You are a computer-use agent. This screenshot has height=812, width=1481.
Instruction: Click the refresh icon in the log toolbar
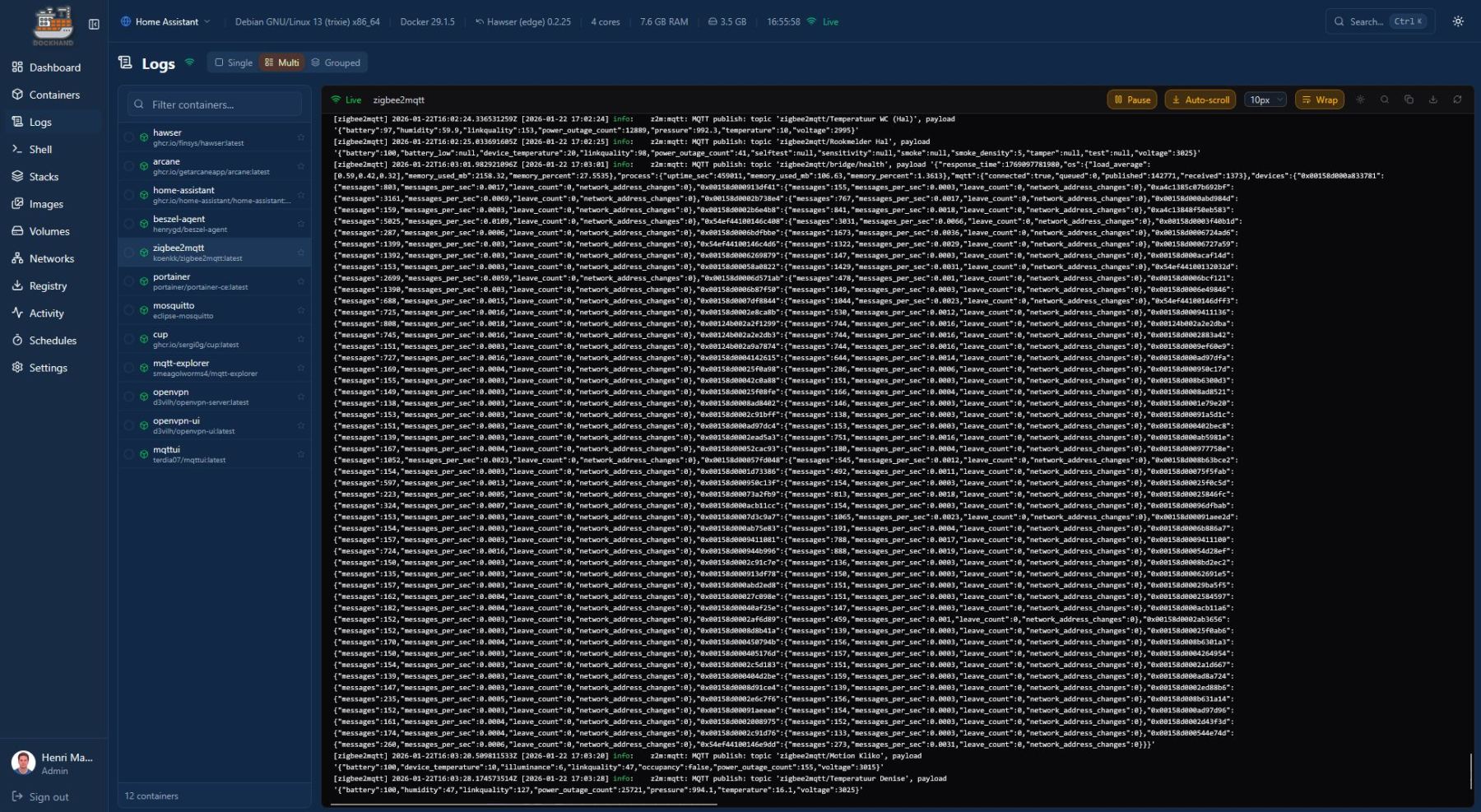tap(1457, 100)
